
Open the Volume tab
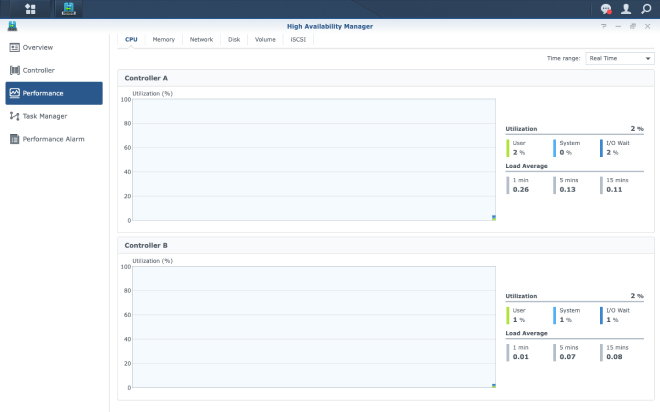[x=265, y=39]
